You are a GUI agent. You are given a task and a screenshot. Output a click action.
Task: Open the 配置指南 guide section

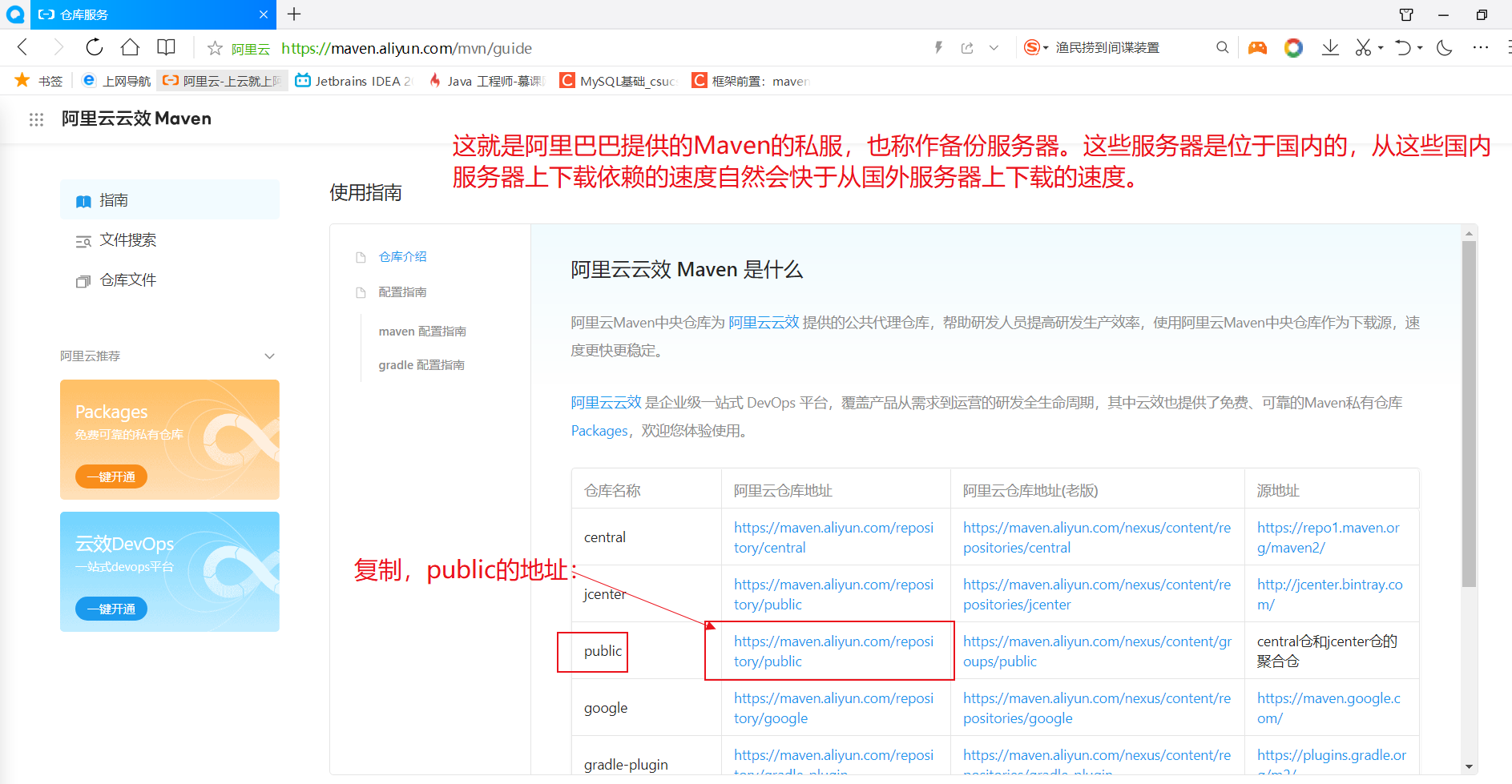pos(402,292)
